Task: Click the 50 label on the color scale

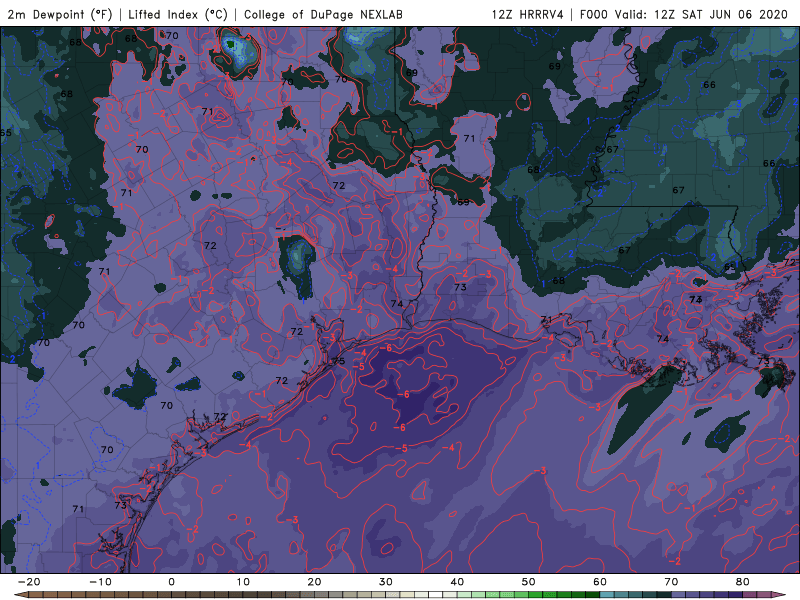Action: [529, 582]
